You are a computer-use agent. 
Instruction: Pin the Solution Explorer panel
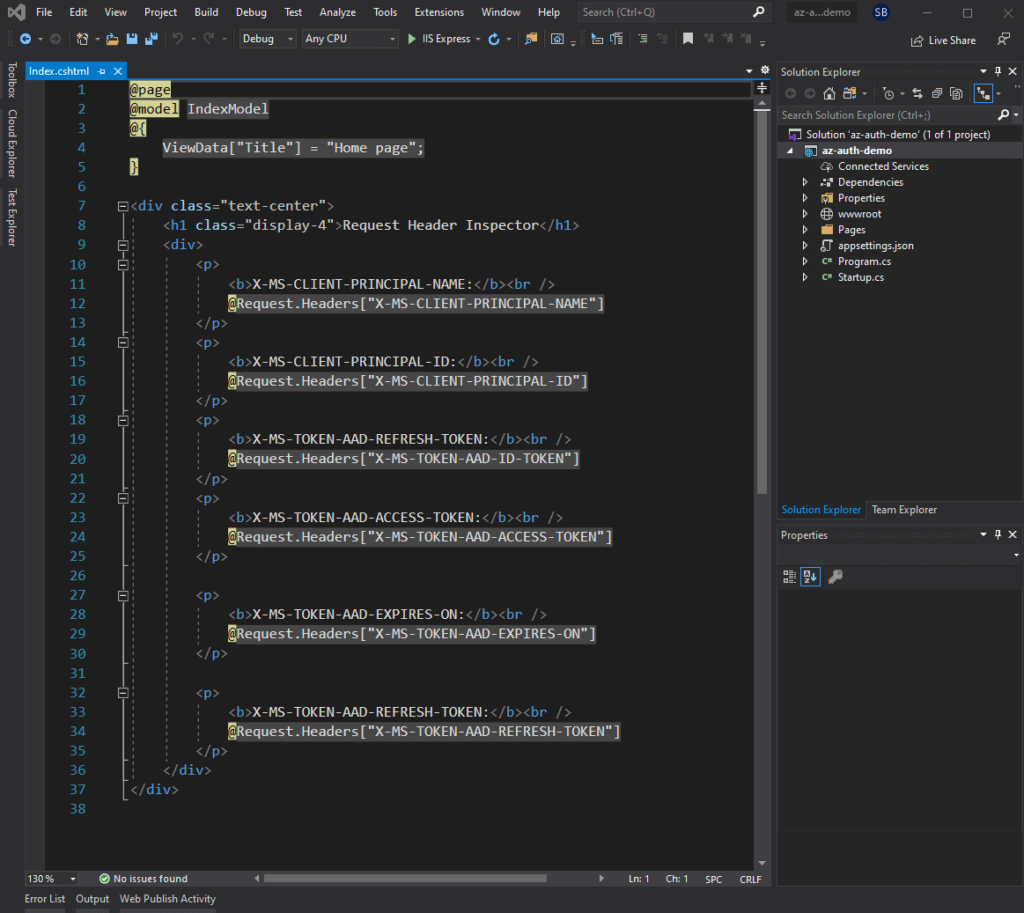[x=998, y=71]
